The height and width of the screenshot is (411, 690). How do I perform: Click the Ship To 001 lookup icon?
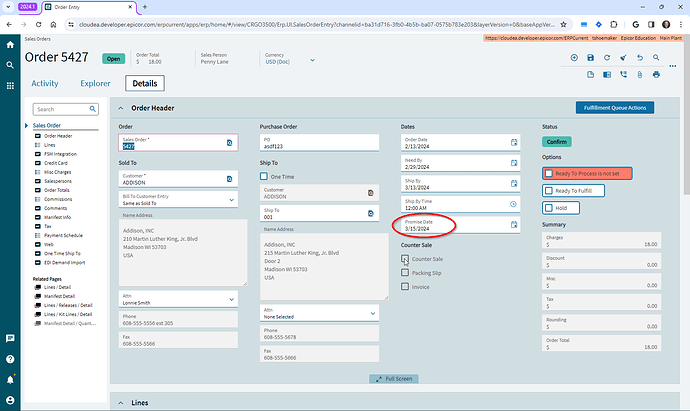click(x=371, y=213)
